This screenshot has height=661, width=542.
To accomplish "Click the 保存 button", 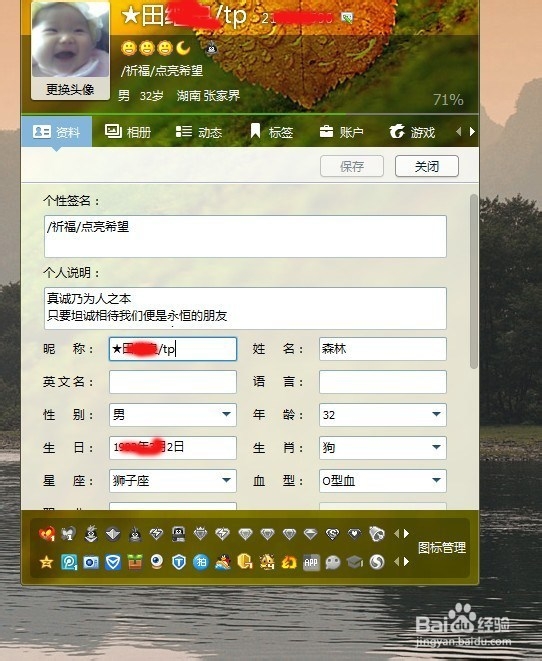I will pos(352,166).
